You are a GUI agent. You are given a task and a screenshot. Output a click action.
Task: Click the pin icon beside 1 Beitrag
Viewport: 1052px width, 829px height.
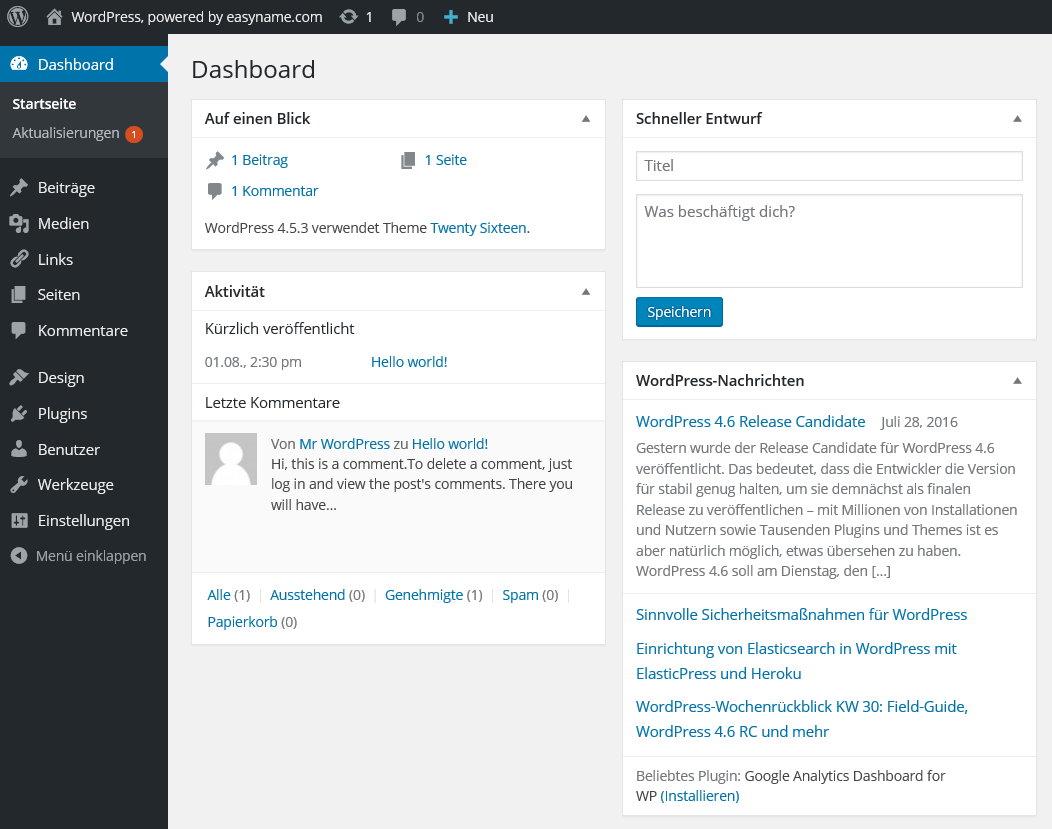[215, 160]
